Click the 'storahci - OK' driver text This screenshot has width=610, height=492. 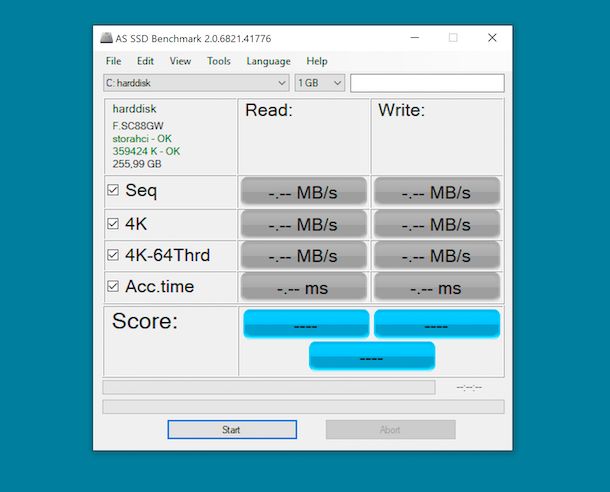142,138
